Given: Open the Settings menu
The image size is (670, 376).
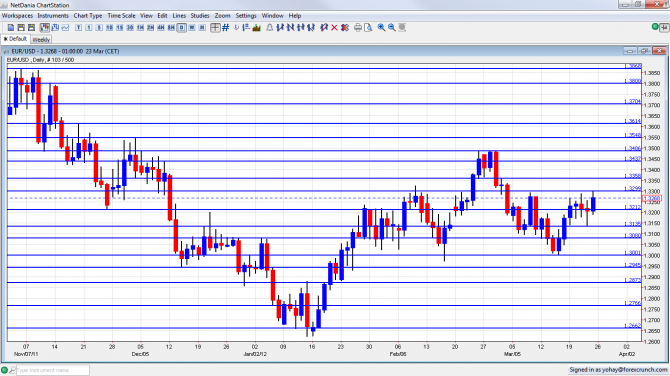Looking at the screenshot, I should click(x=246, y=15).
